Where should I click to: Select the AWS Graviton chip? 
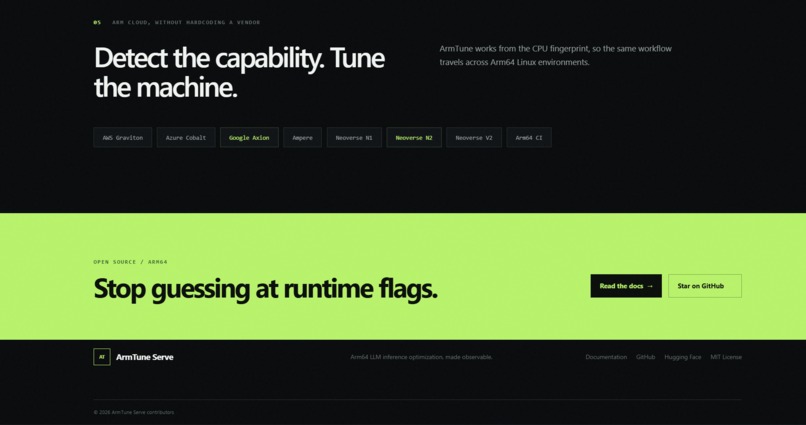pyautogui.click(x=122, y=138)
